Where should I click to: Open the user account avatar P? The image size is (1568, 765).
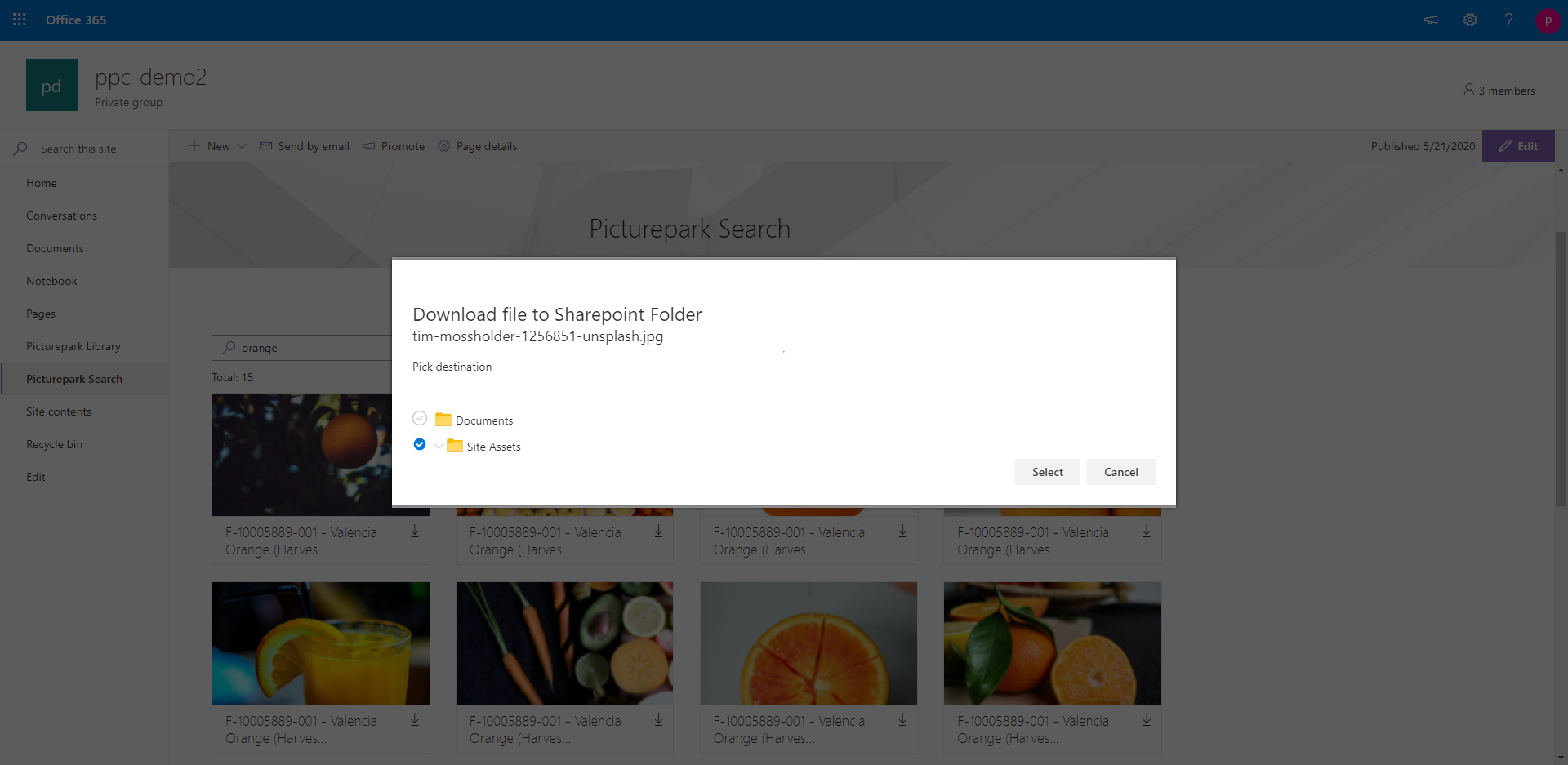coord(1548,20)
